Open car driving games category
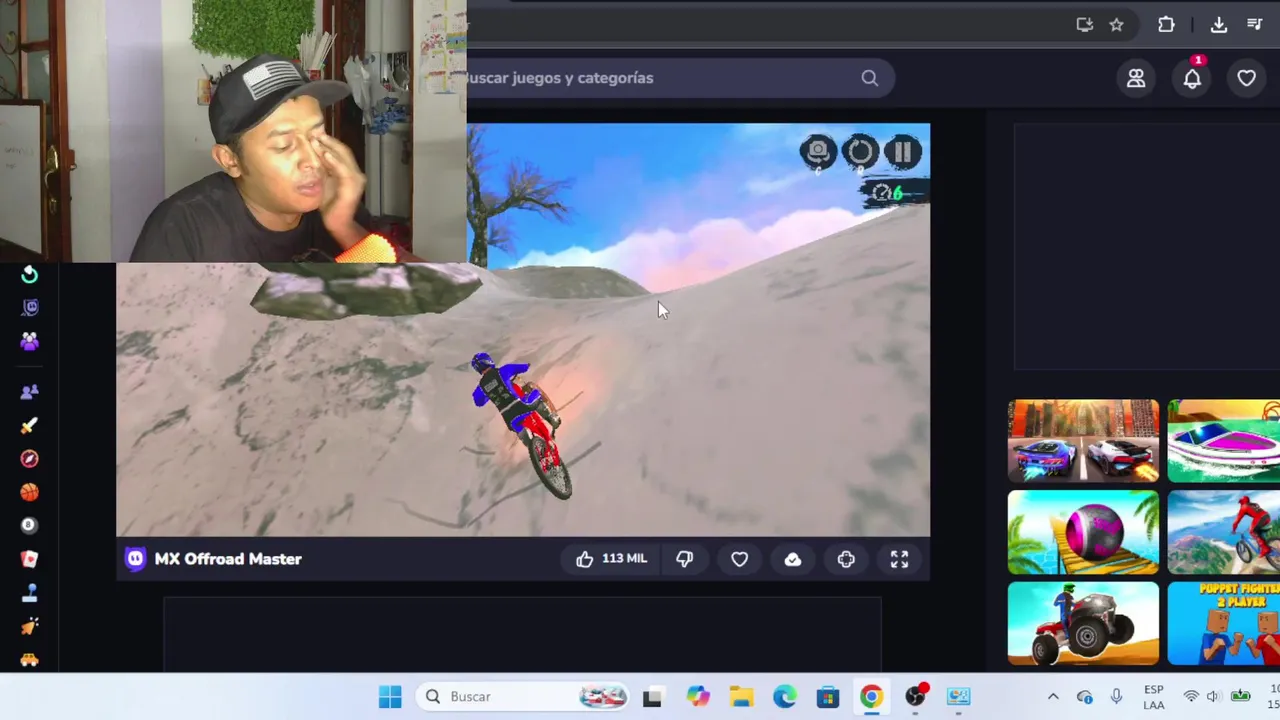Viewport: 1280px width, 720px height. pyautogui.click(x=30, y=659)
